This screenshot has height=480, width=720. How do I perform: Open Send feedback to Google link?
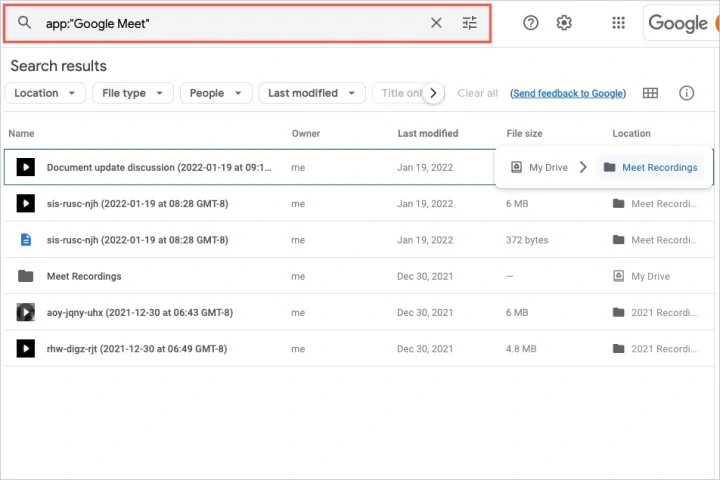click(568, 93)
